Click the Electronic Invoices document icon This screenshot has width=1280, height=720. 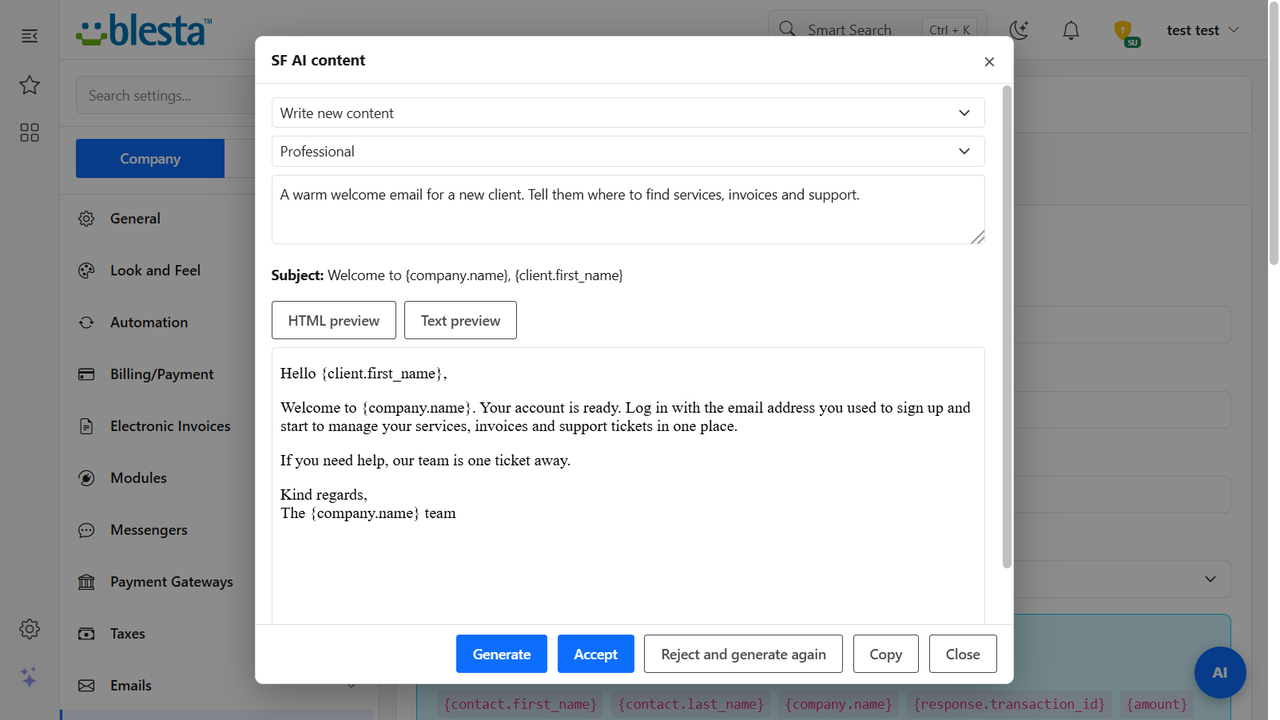(x=87, y=427)
